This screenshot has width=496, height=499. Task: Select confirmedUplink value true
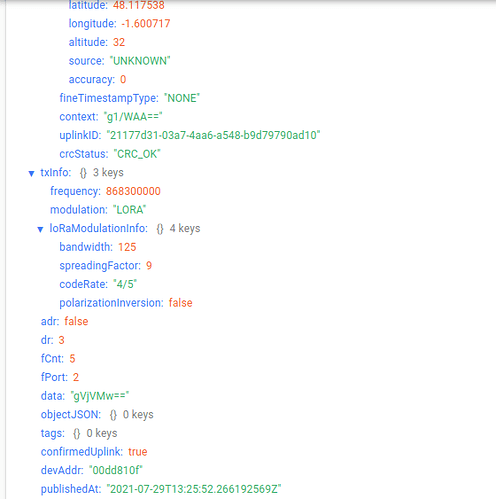click(x=138, y=452)
